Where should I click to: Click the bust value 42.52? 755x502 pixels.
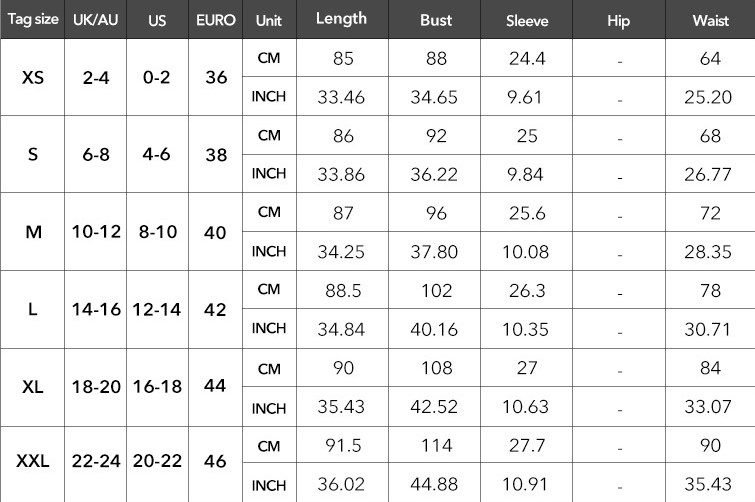[434, 407]
